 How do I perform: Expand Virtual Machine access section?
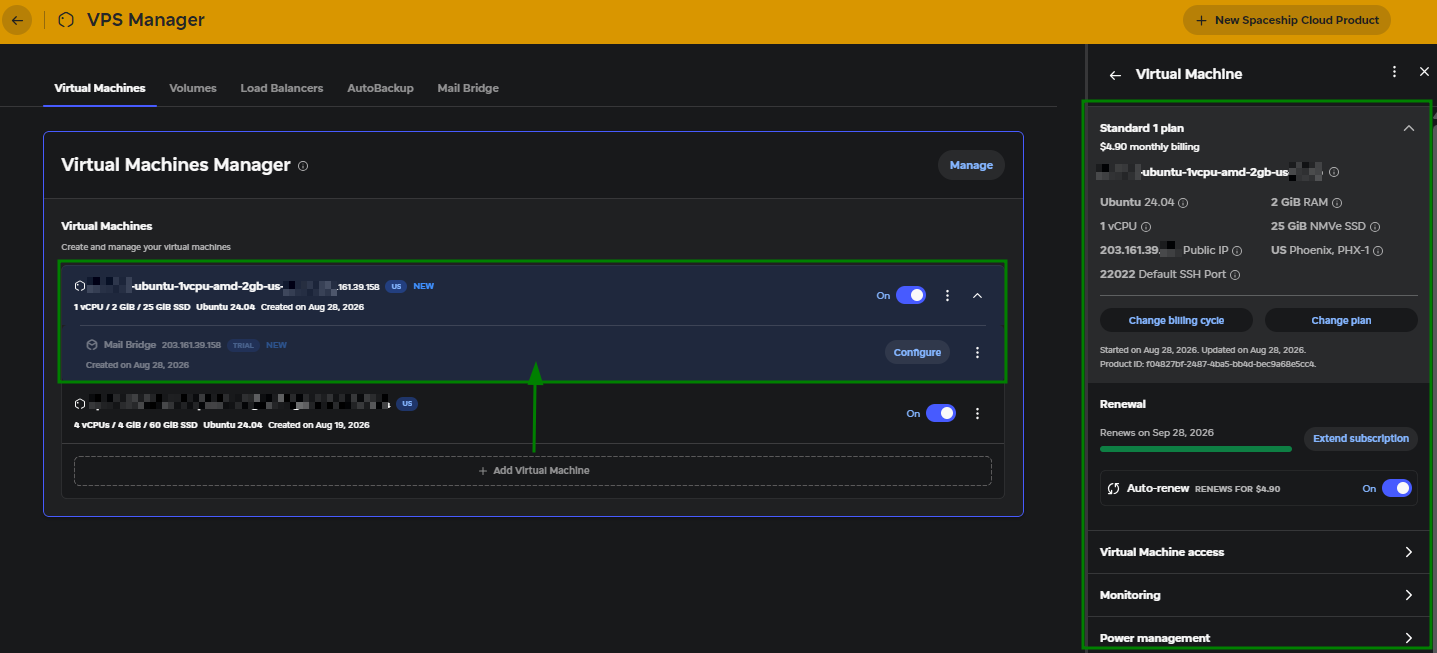tap(1259, 552)
